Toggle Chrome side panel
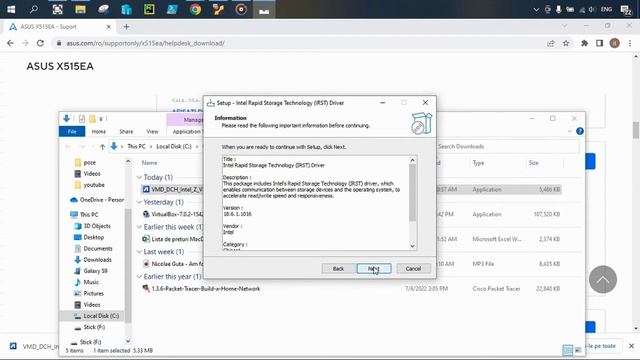The height and width of the screenshot is (360, 640). click(599, 43)
